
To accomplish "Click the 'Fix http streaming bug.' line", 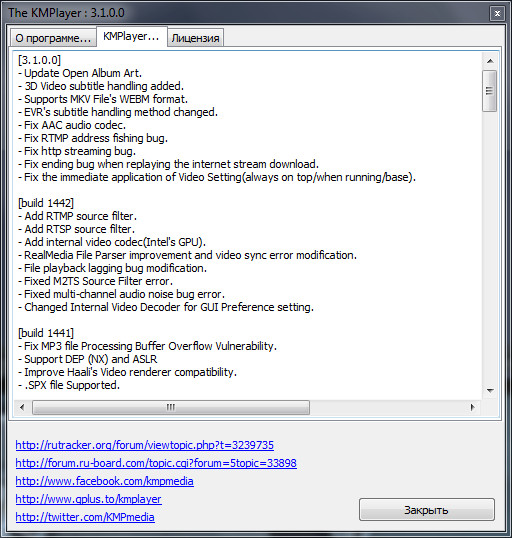I will (x=77, y=151).
